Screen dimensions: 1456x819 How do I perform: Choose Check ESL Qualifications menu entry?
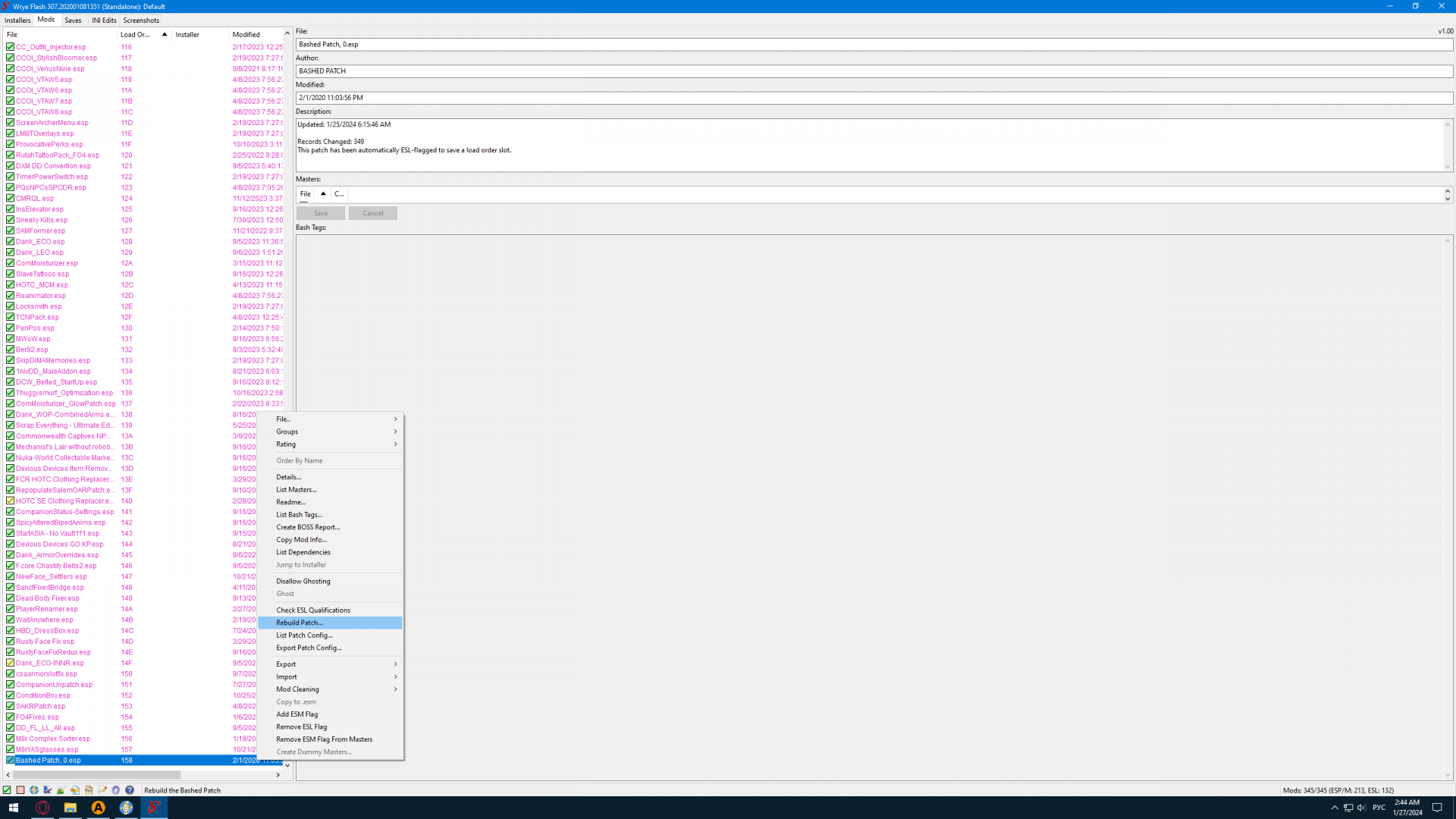(312, 610)
